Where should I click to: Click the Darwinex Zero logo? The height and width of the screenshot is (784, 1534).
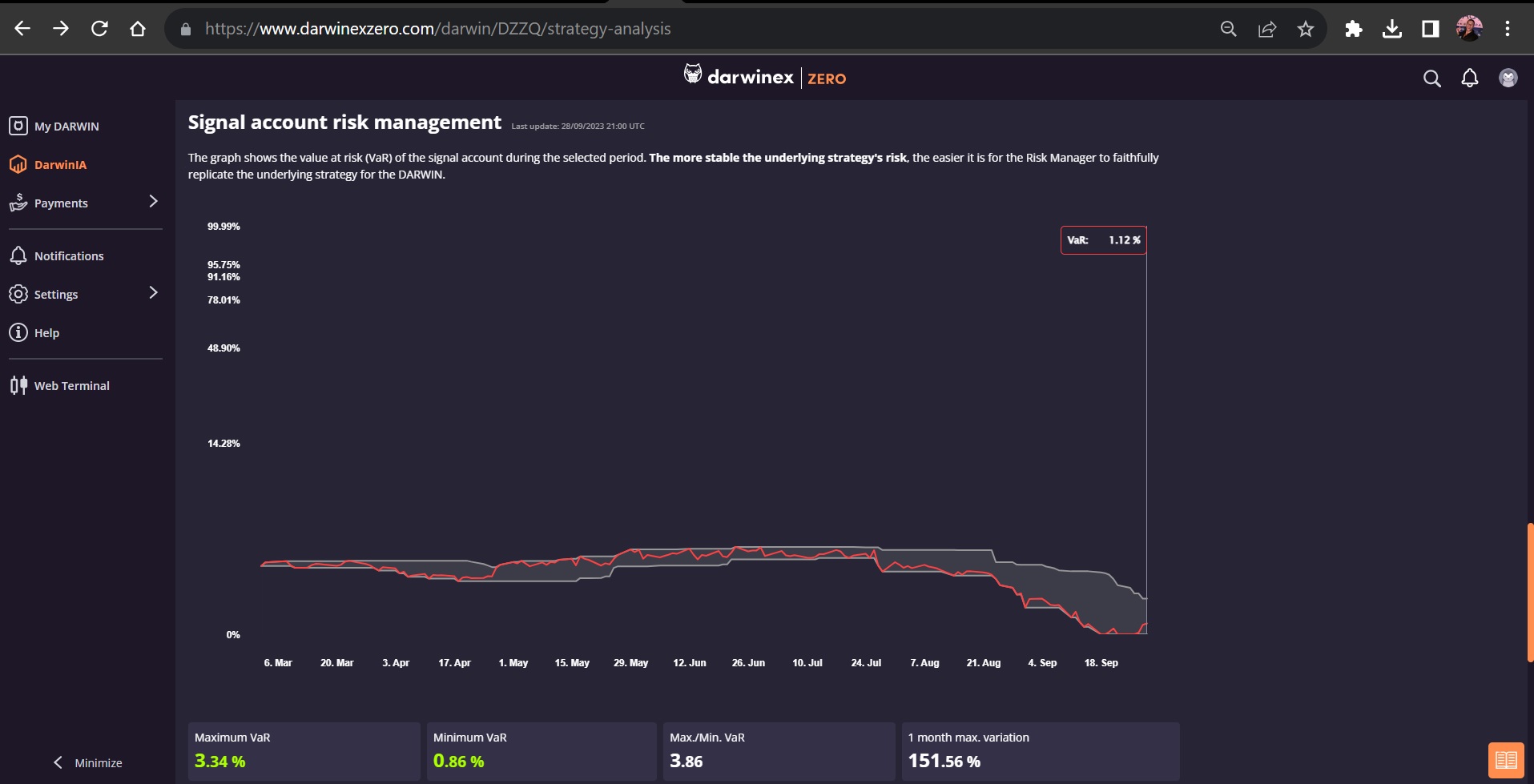[x=764, y=77]
